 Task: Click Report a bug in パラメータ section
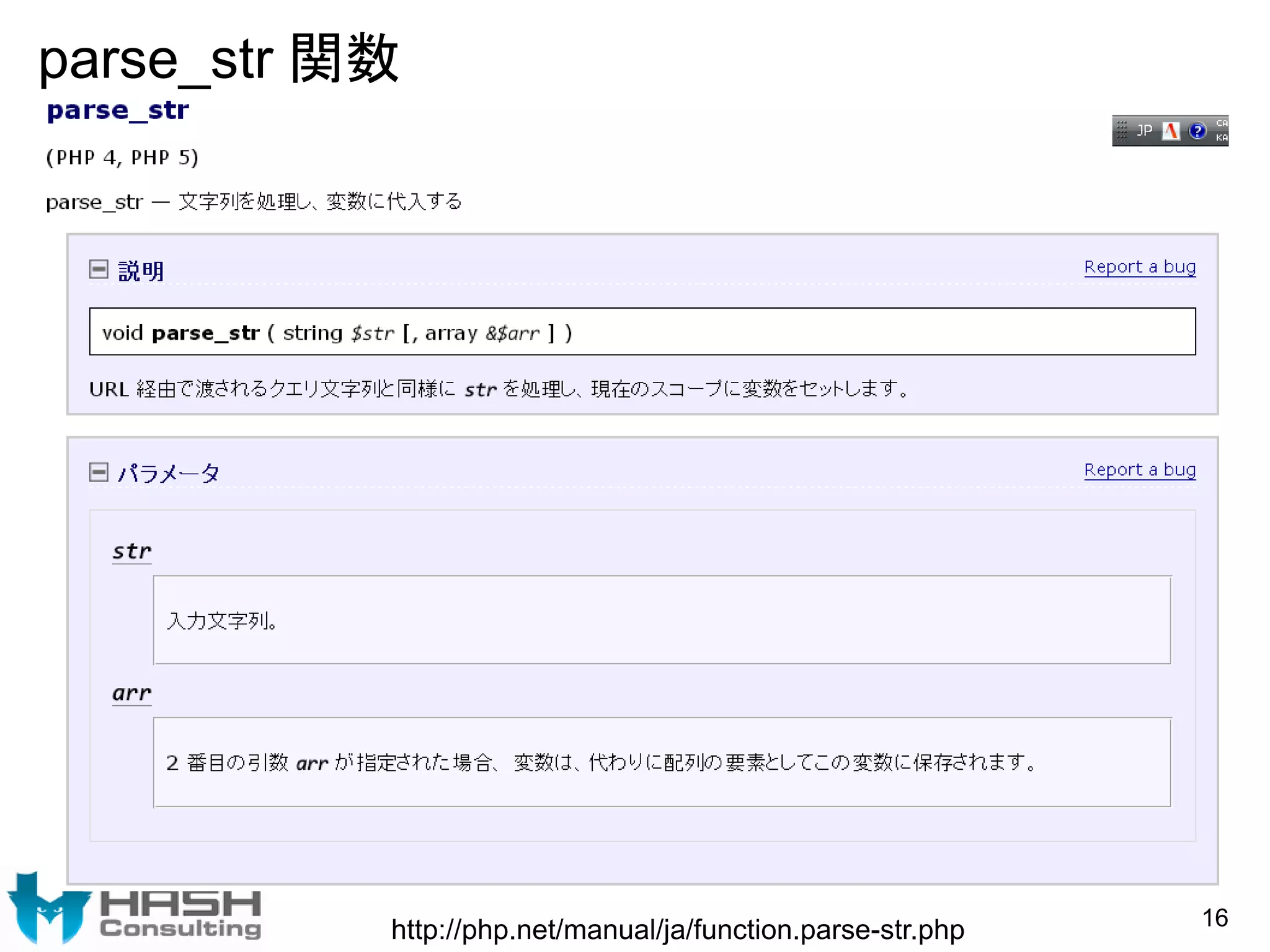pyautogui.click(x=1140, y=470)
